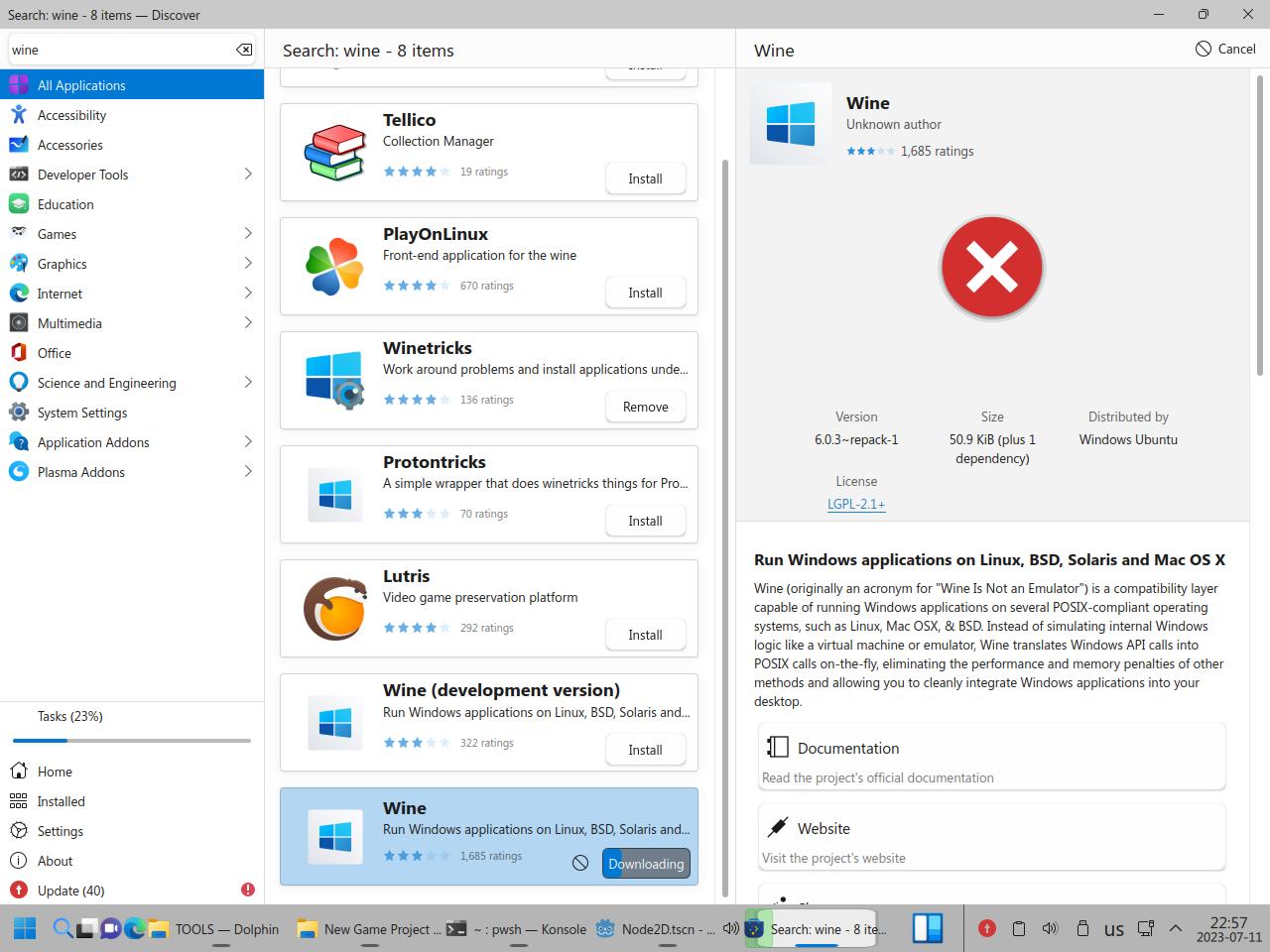Viewport: 1270px width, 952px height.
Task: Switch keyboard layout via the us indicator
Action: [1114, 929]
